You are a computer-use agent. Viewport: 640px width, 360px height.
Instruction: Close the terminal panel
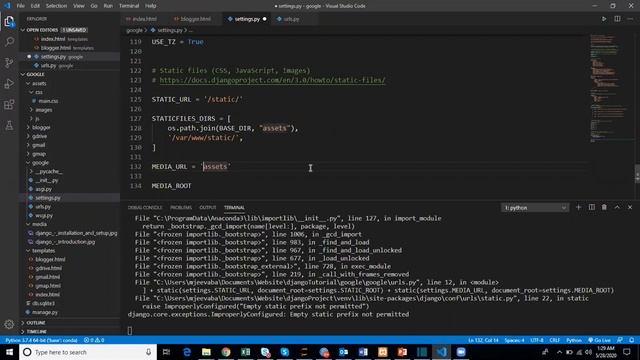630,207
